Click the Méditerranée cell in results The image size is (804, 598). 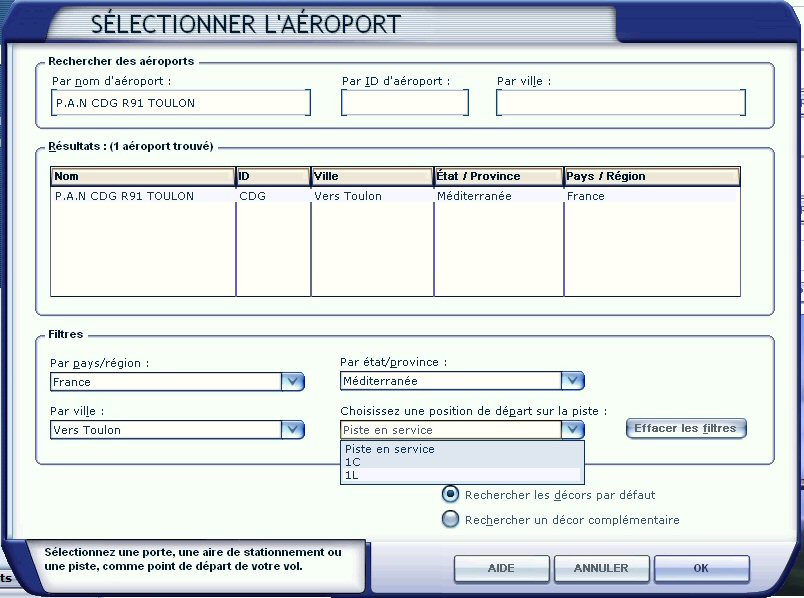coord(474,196)
